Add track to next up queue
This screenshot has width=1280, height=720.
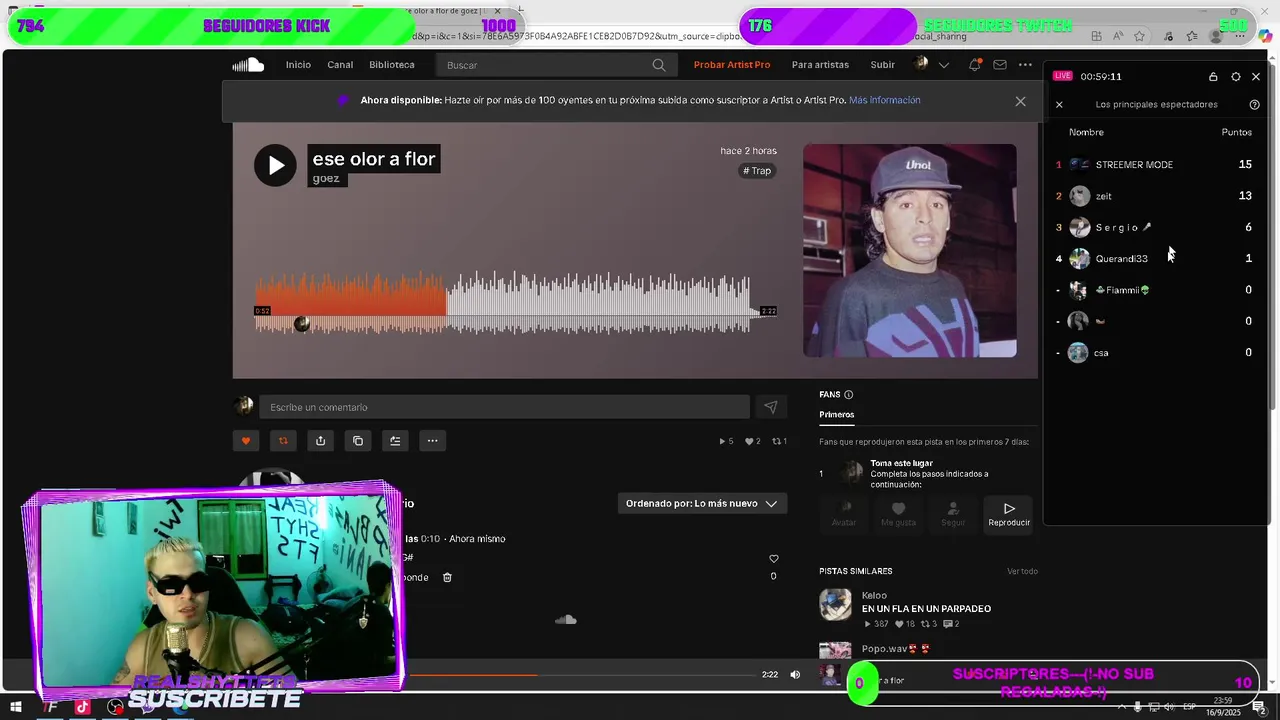(395, 441)
